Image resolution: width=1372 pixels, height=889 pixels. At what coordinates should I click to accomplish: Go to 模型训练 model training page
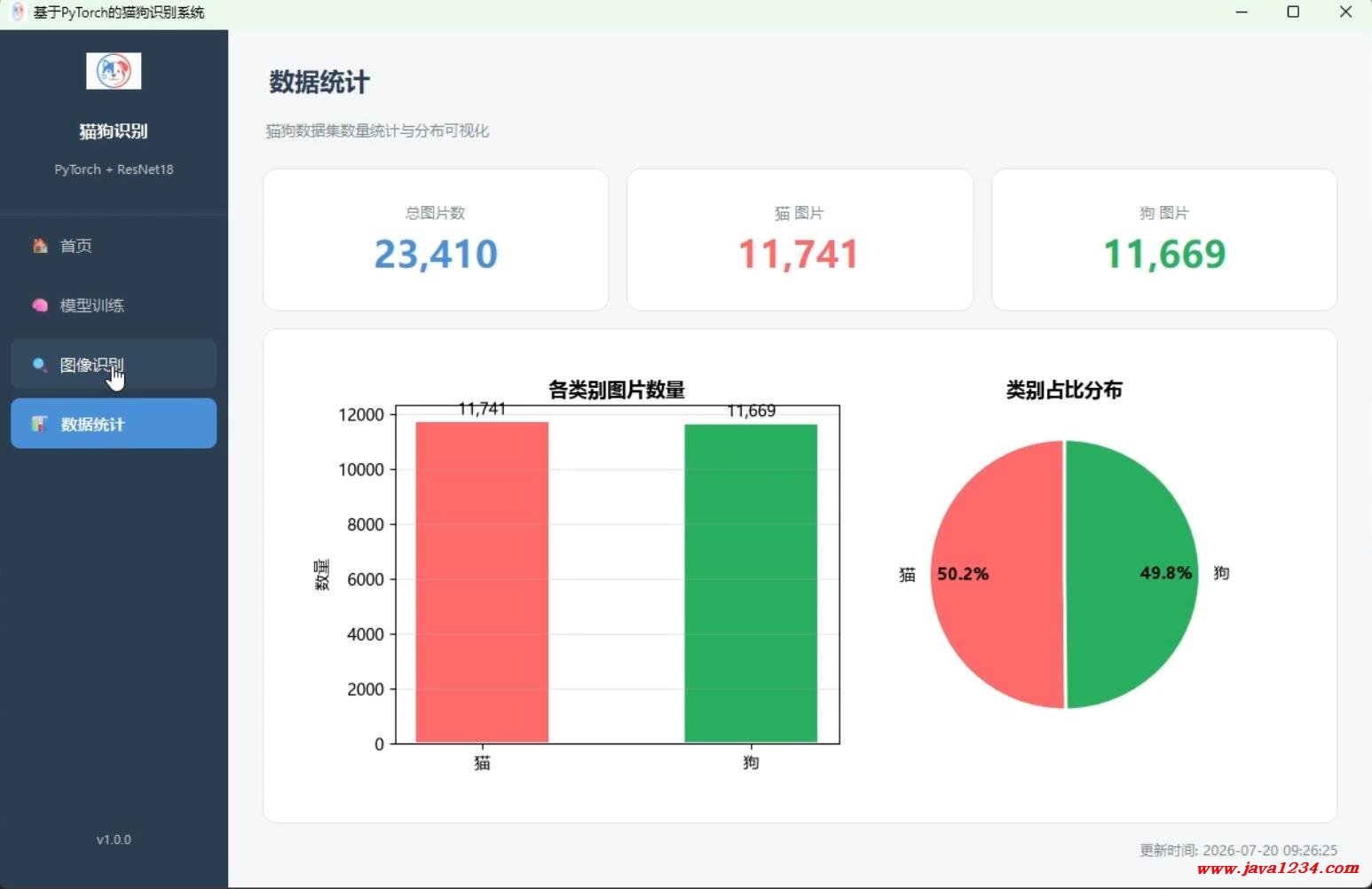114,305
